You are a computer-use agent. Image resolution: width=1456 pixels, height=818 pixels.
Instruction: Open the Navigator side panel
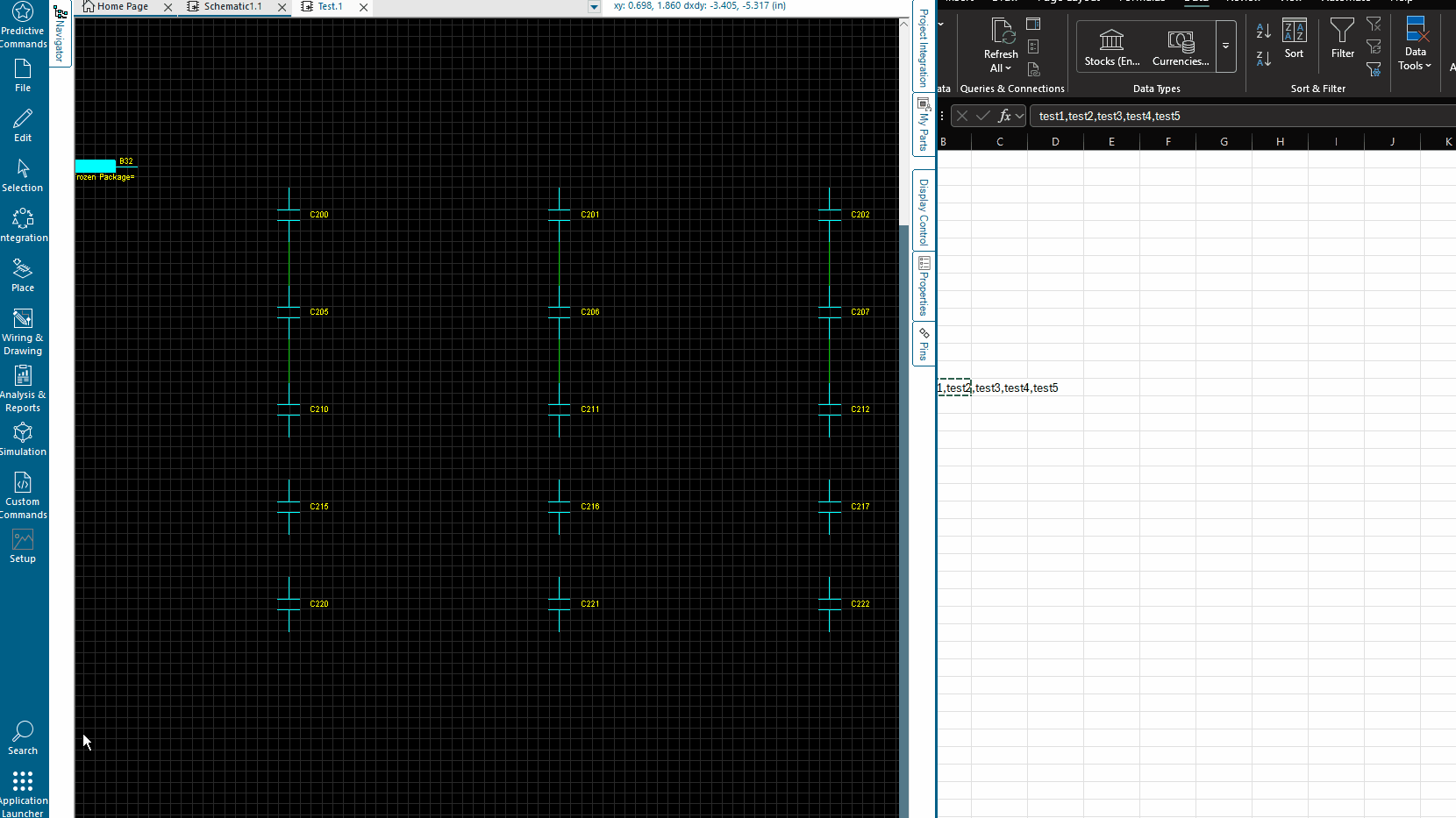pyautogui.click(x=60, y=33)
